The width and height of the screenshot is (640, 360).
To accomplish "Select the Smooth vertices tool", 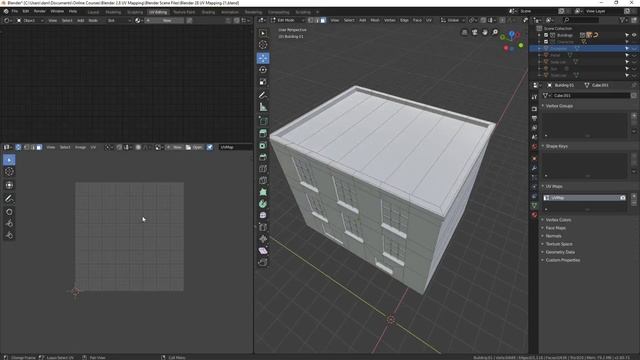I will [263, 215].
